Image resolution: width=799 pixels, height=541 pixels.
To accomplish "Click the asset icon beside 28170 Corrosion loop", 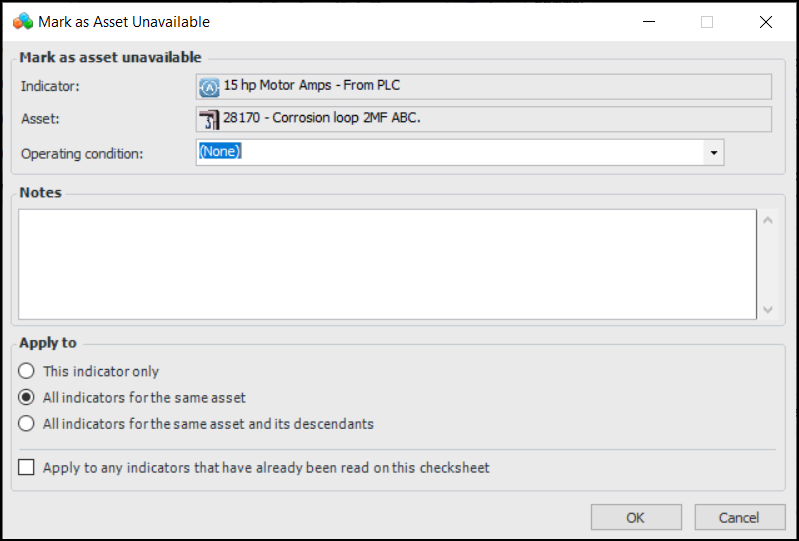I will tap(209, 119).
